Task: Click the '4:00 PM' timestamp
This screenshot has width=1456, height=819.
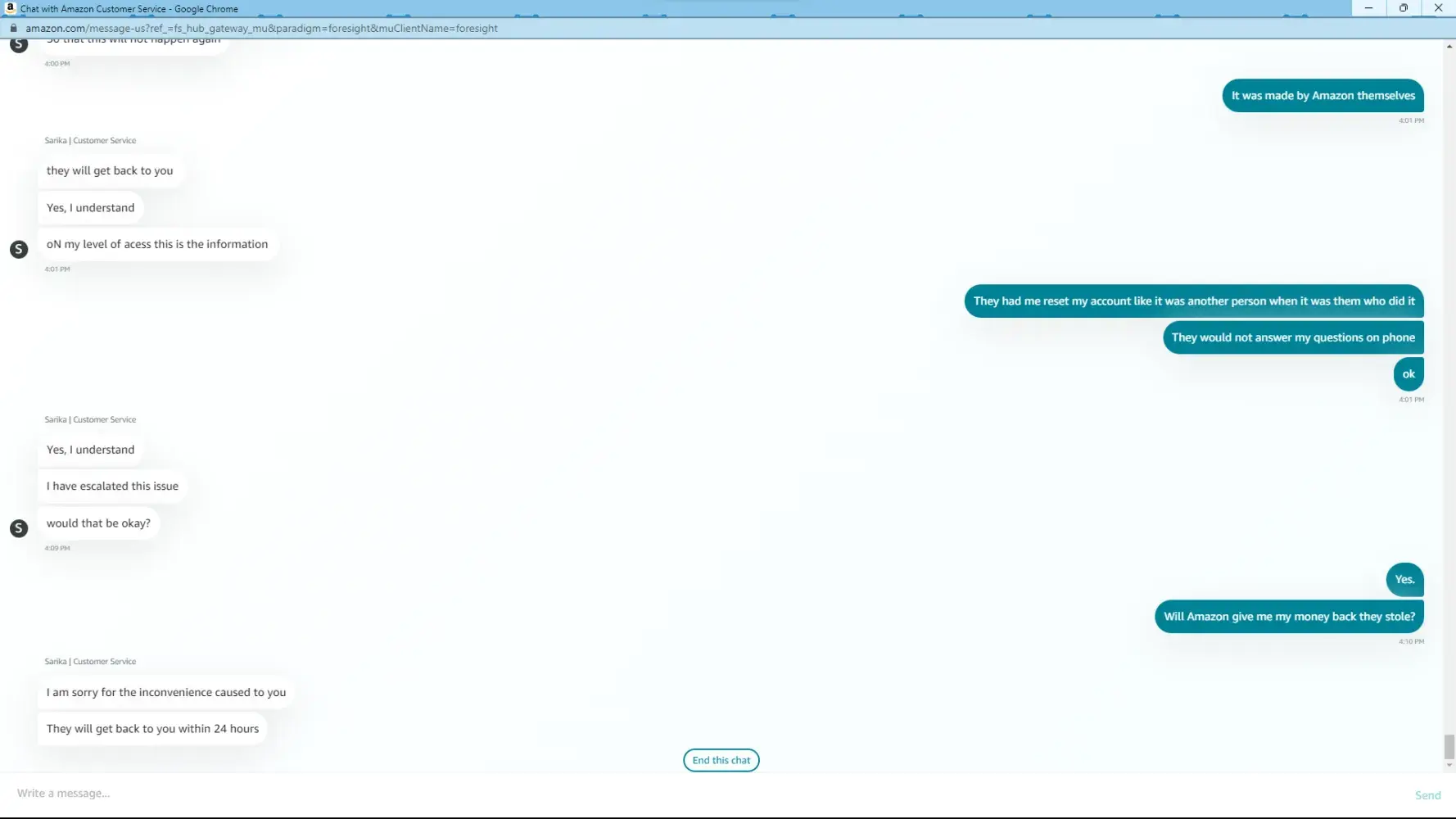Action: [x=57, y=64]
